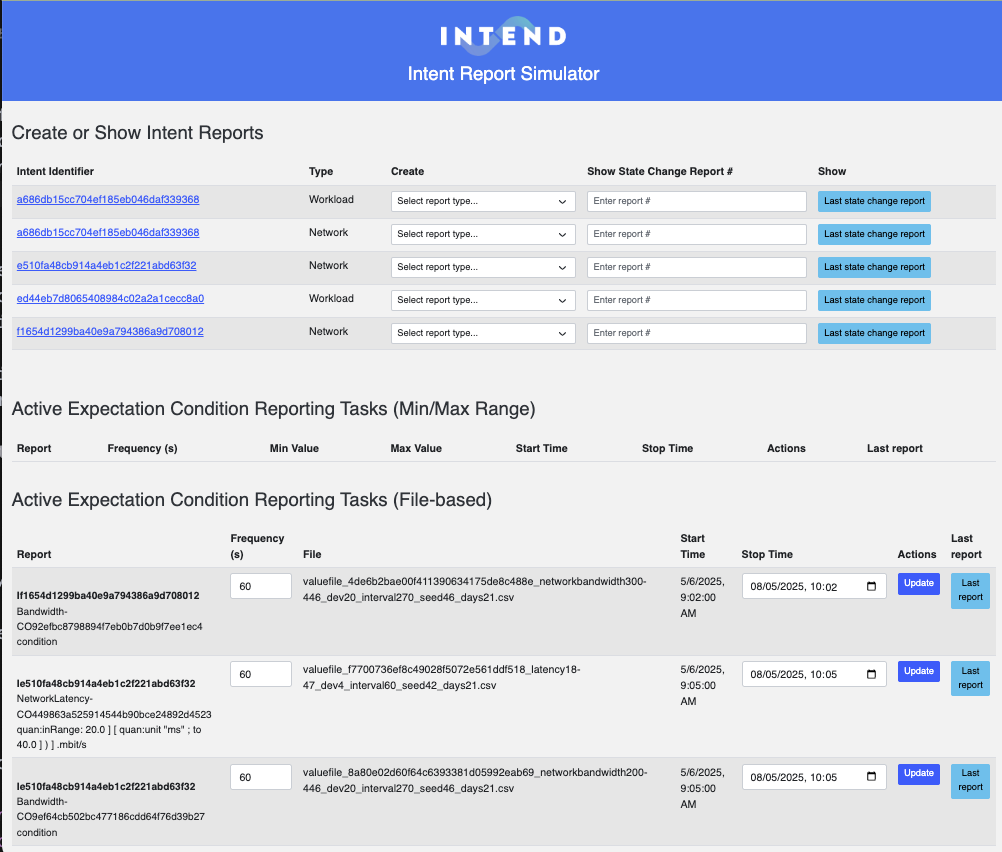The image size is (1002, 852).
Task: Focus report number field in a686db15 Workload row
Action: 697,201
